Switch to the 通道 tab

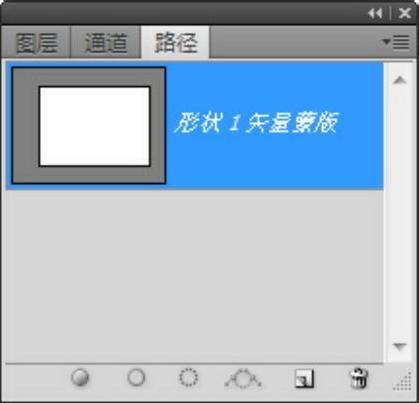106,43
